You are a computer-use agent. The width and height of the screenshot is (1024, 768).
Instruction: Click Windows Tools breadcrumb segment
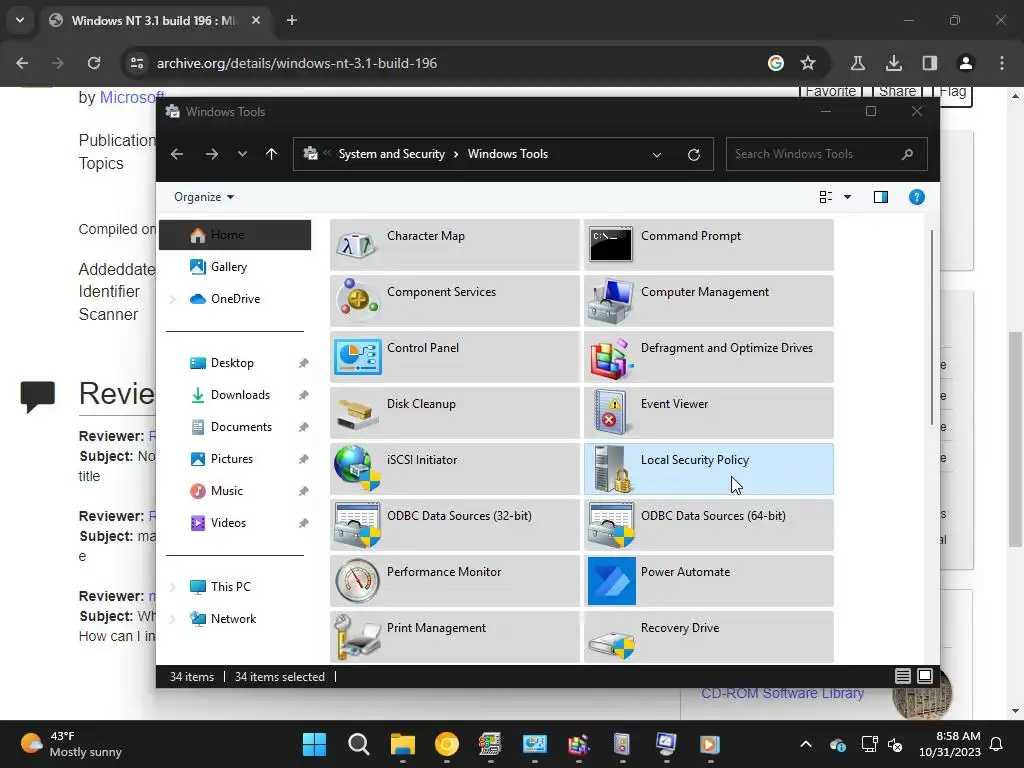click(x=507, y=154)
